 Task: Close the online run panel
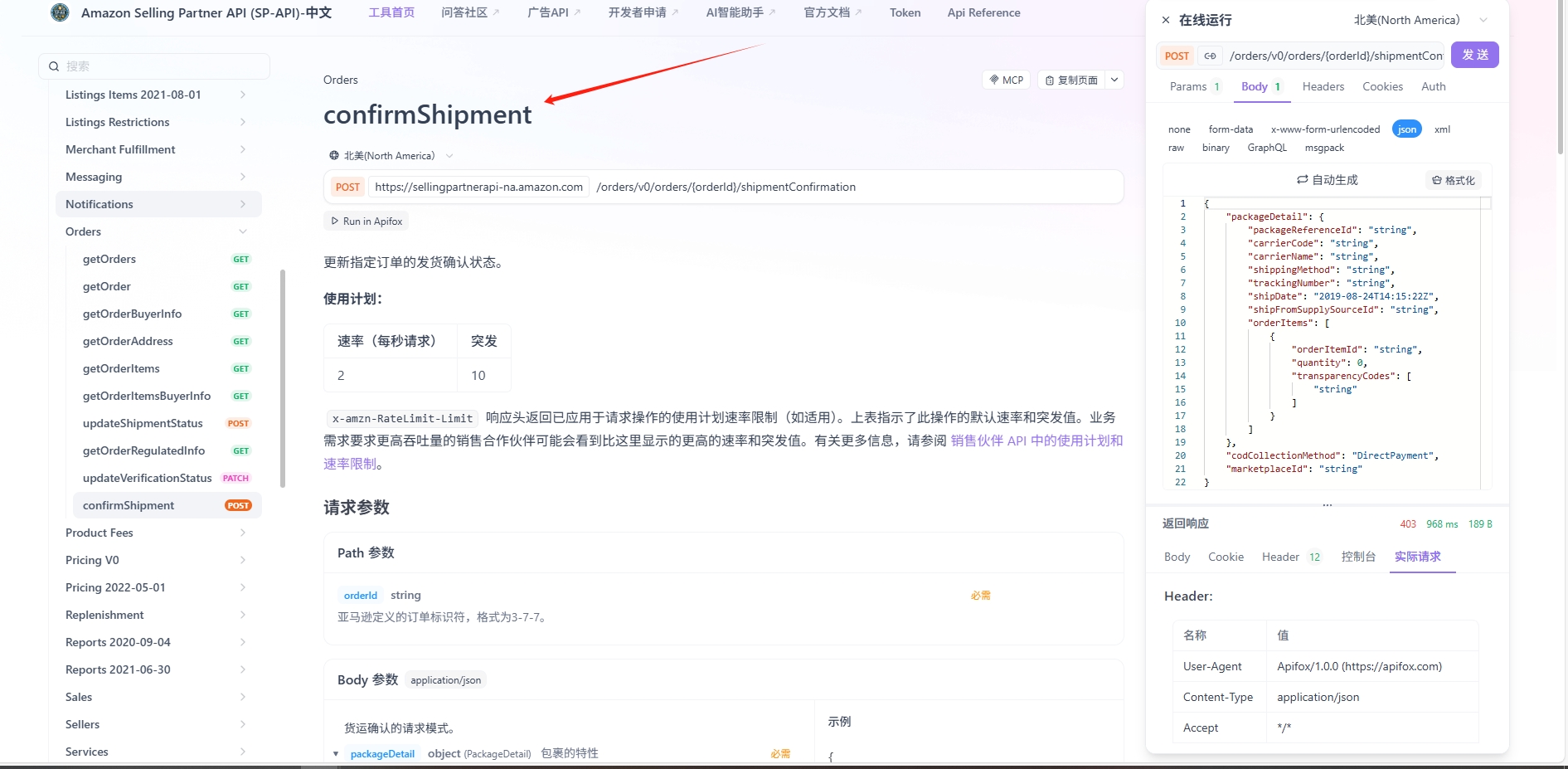[x=1166, y=20]
